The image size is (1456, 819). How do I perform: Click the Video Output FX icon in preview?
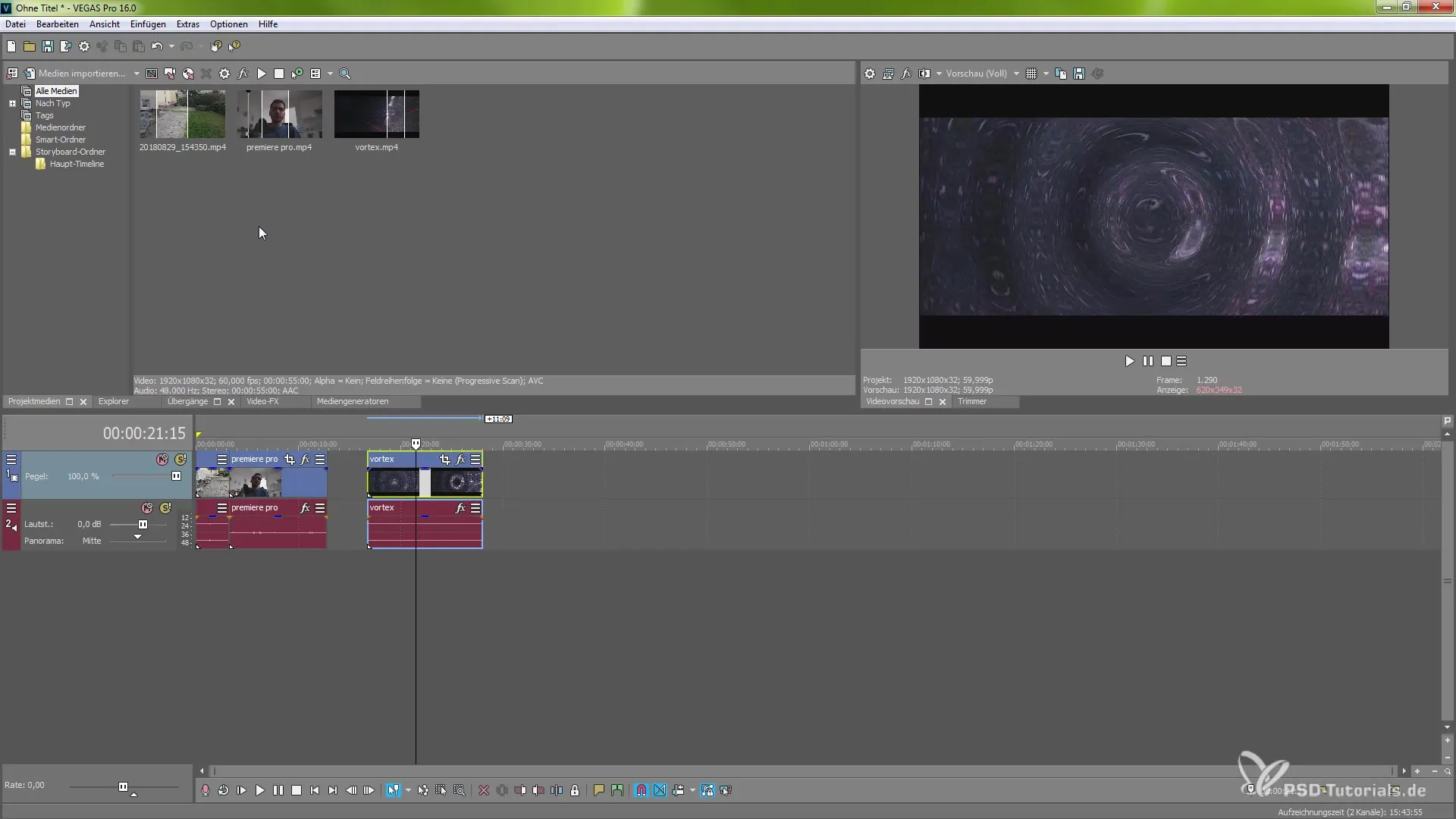[906, 74]
